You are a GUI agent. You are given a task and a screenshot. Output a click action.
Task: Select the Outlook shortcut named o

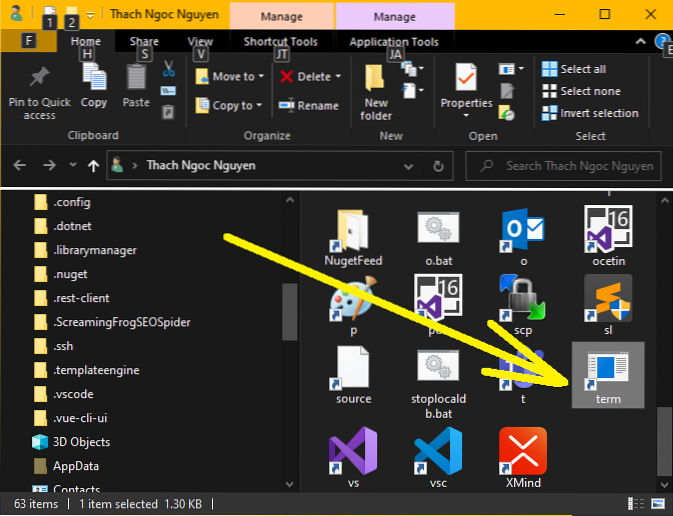tap(522, 234)
